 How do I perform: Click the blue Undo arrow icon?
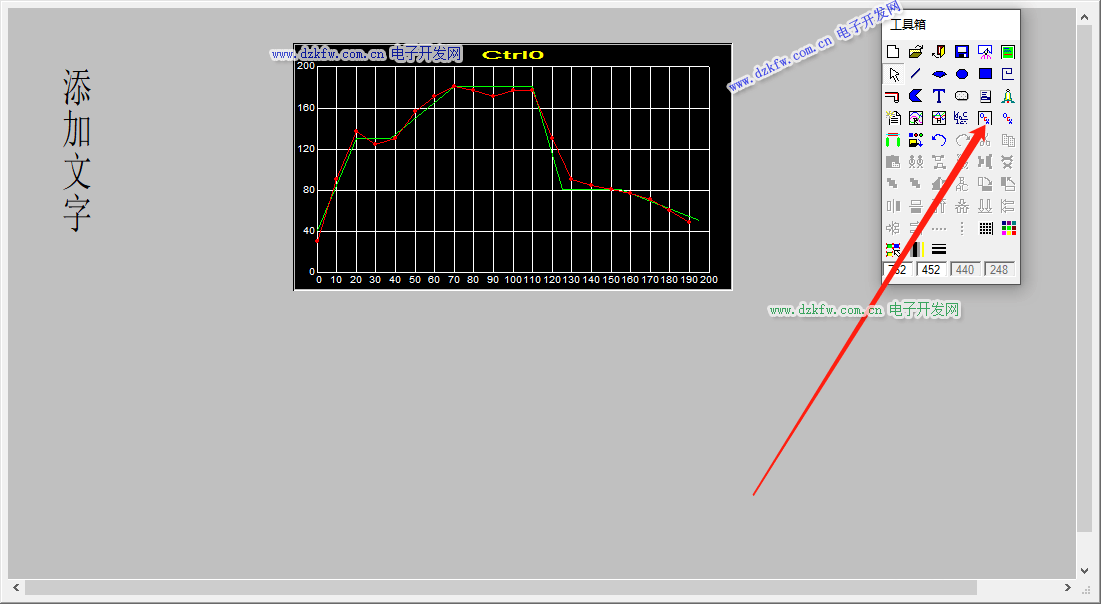[939, 140]
